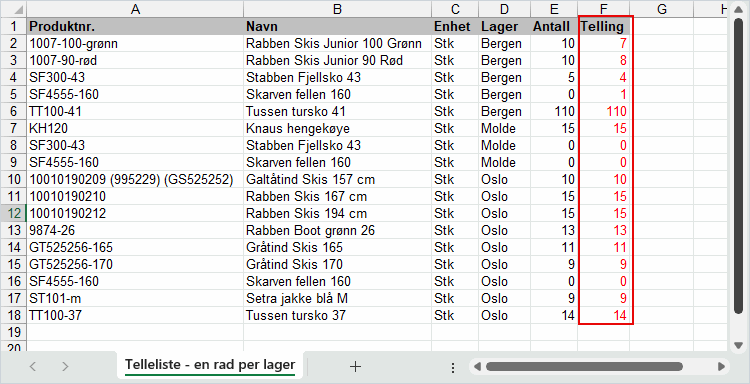Screen dimensions: 750x384
Task: Select column D header
Action: [505, 9]
